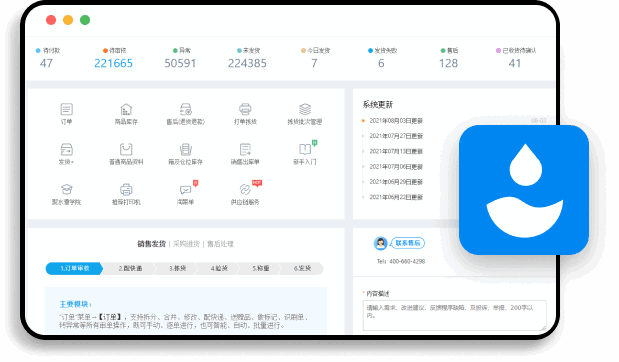Switch to the 采购进货 tab
The height and width of the screenshot is (362, 619).
[187, 244]
